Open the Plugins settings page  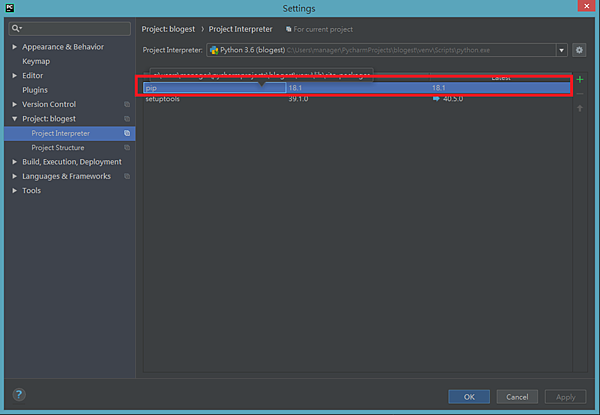tap(35, 90)
